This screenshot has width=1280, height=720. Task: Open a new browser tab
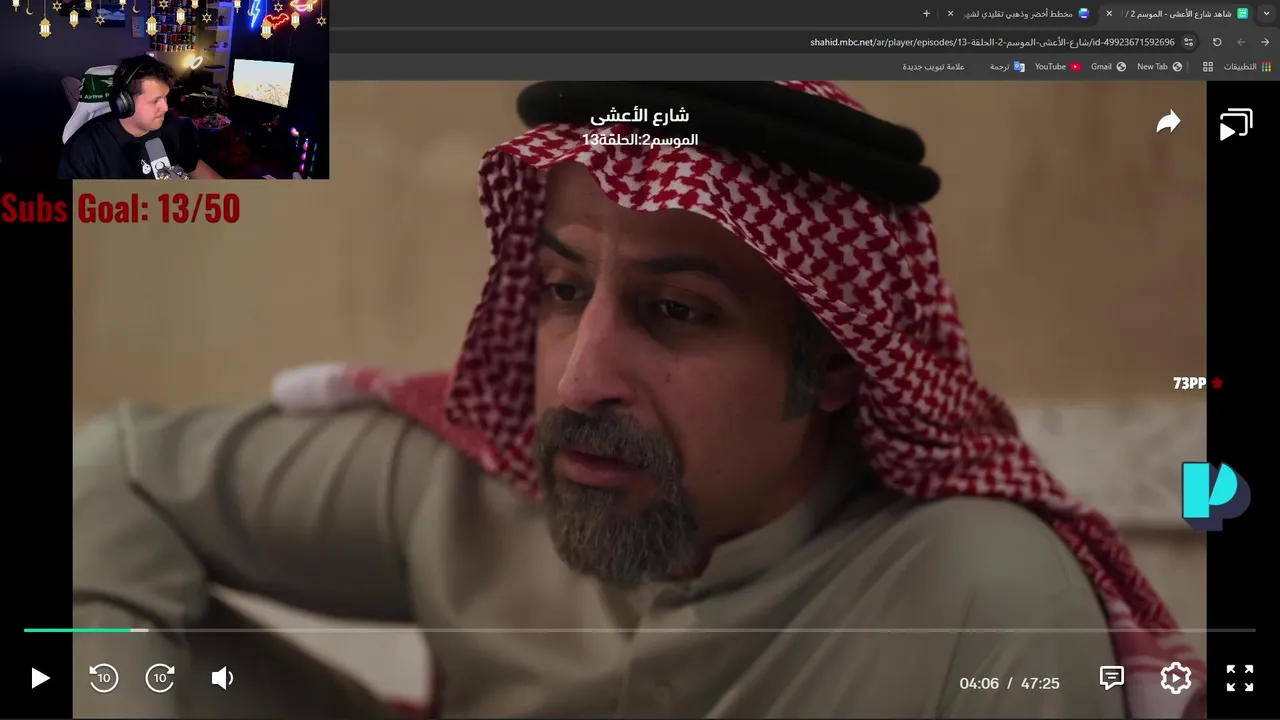coord(926,14)
